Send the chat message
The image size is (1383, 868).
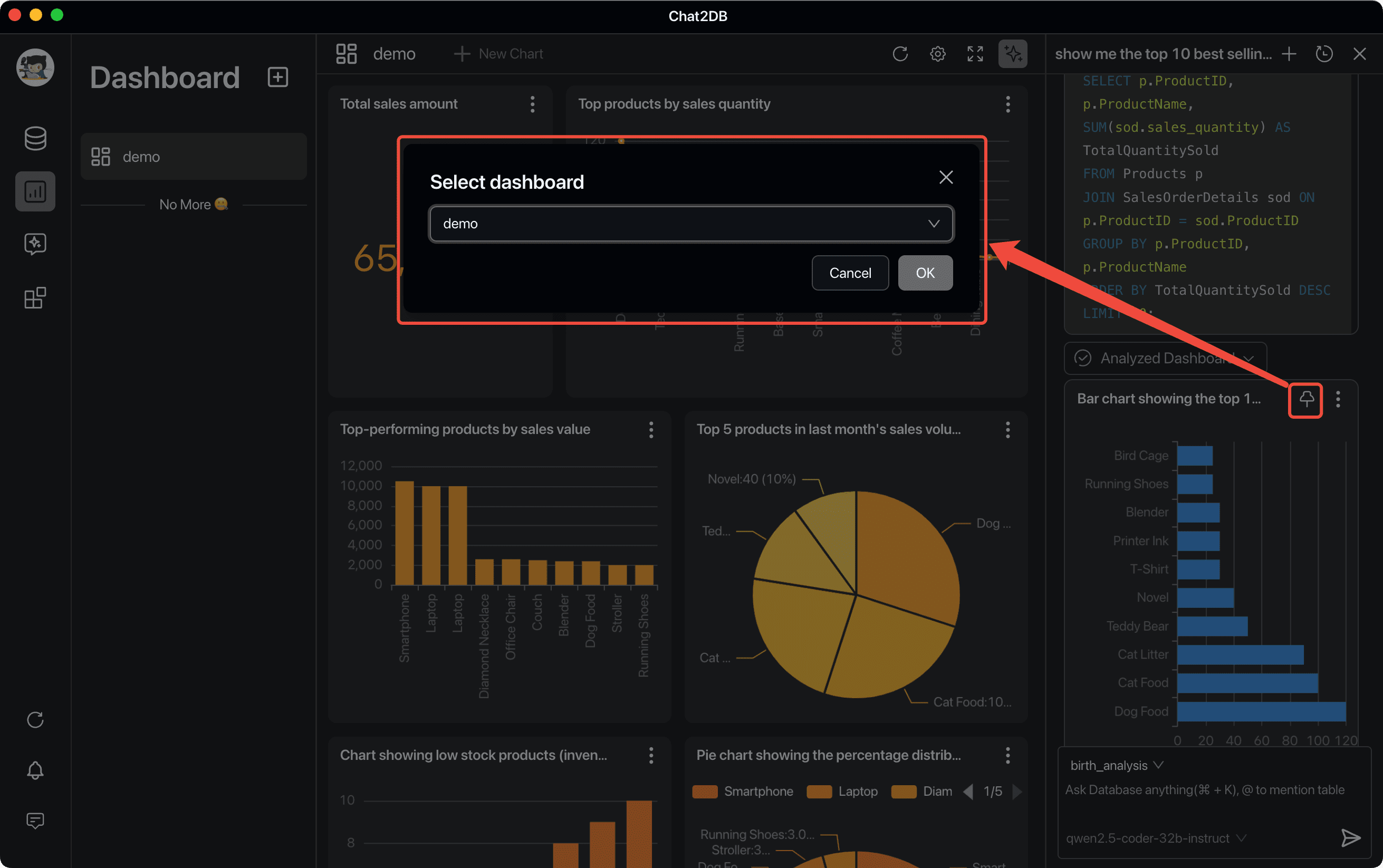pyautogui.click(x=1350, y=837)
